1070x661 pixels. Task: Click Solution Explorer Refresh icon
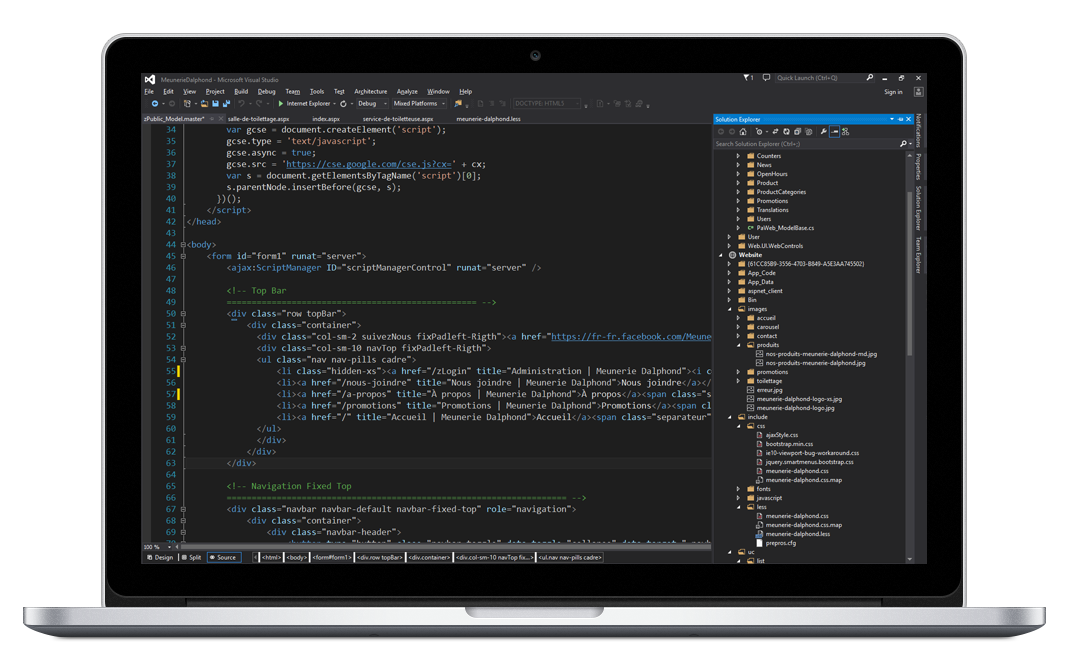point(786,132)
